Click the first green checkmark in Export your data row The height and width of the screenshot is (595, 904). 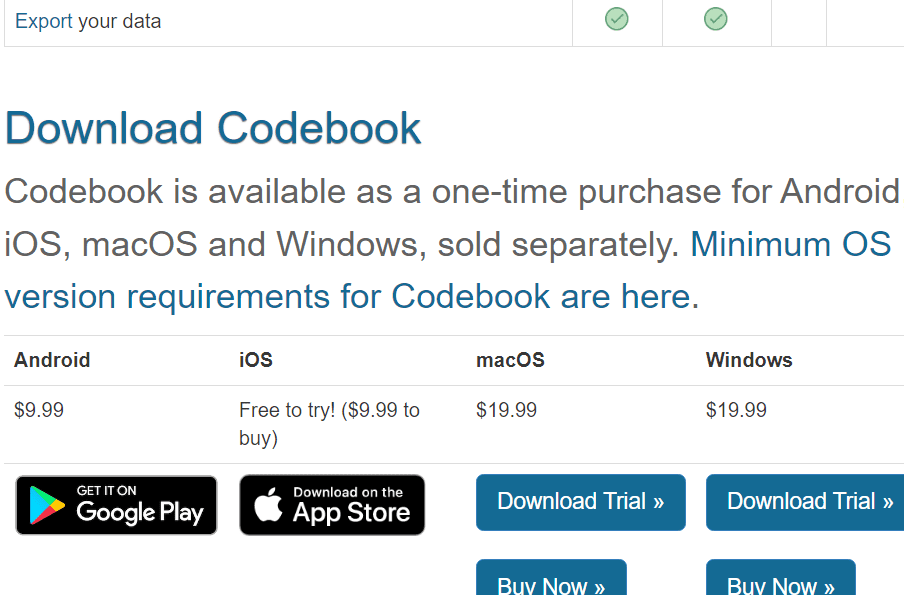point(616,19)
